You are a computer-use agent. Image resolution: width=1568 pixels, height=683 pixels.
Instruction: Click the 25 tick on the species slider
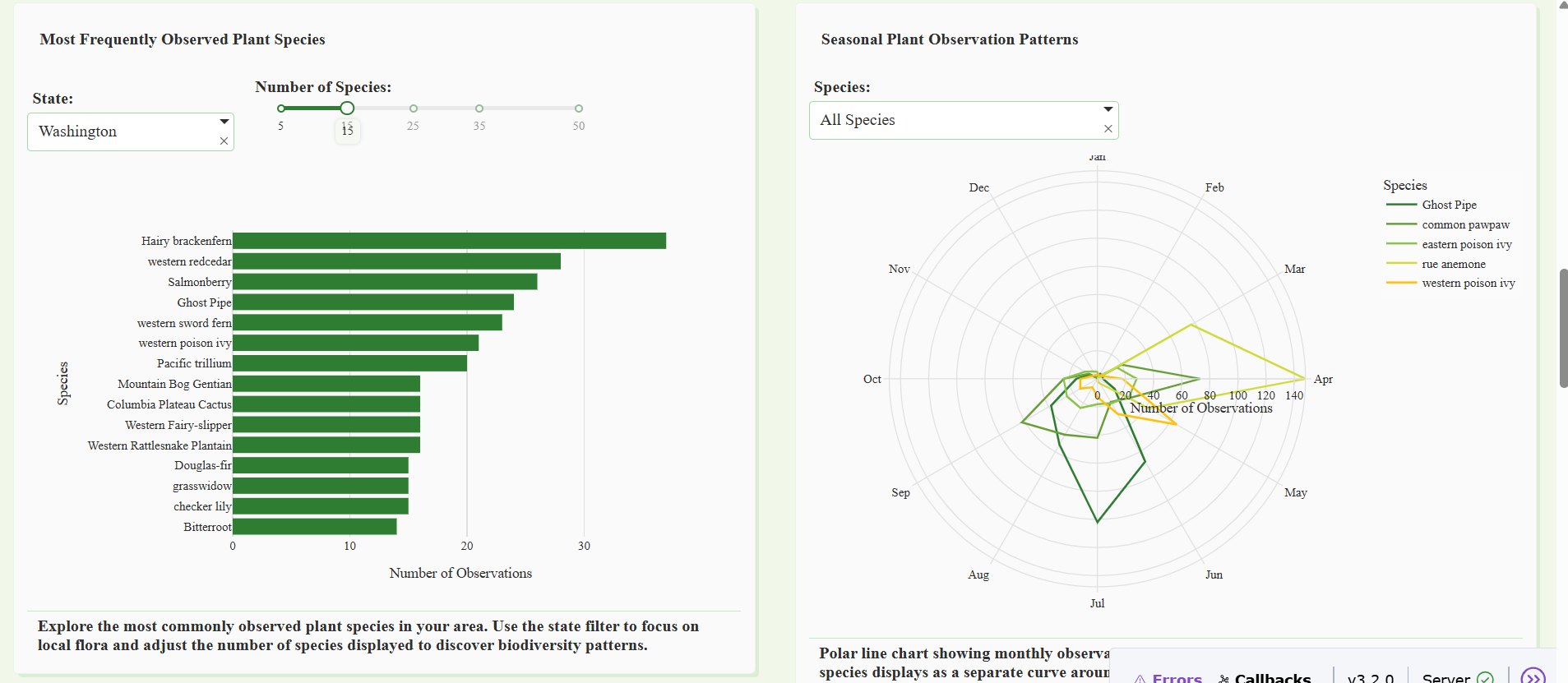(414, 108)
